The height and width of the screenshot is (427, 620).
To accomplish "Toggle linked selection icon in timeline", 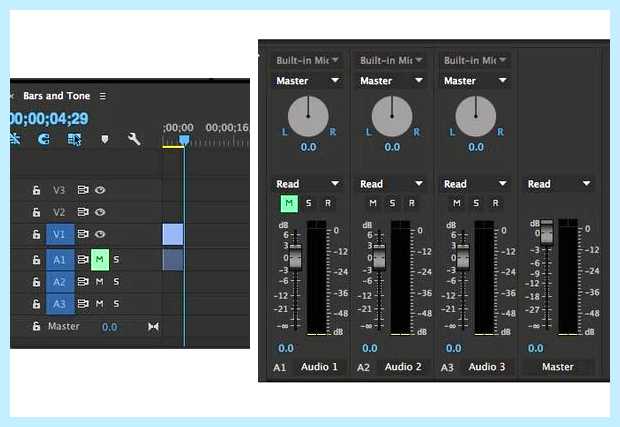I will point(74,139).
